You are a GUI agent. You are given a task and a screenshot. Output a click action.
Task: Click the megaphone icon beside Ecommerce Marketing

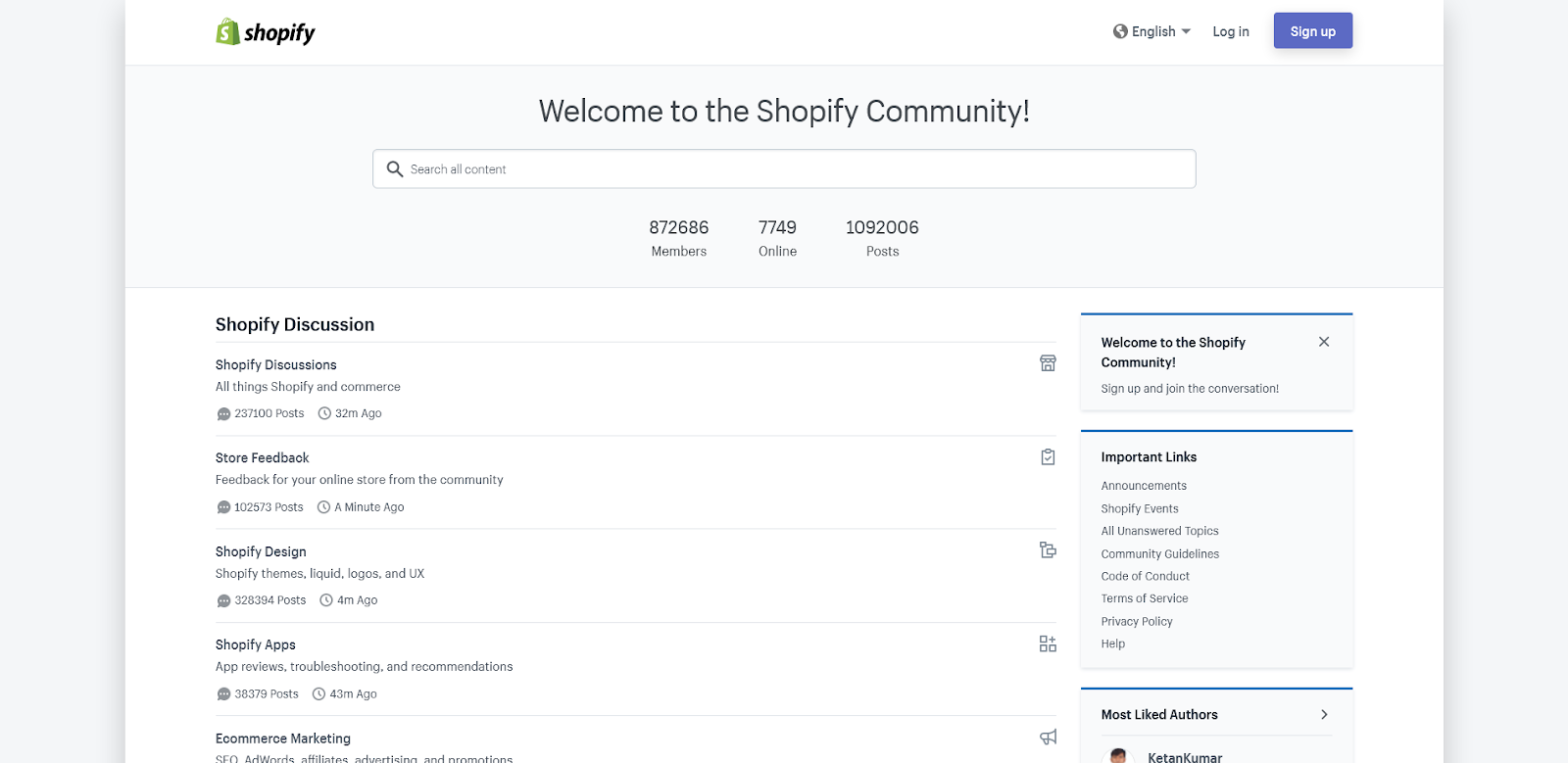click(1048, 737)
